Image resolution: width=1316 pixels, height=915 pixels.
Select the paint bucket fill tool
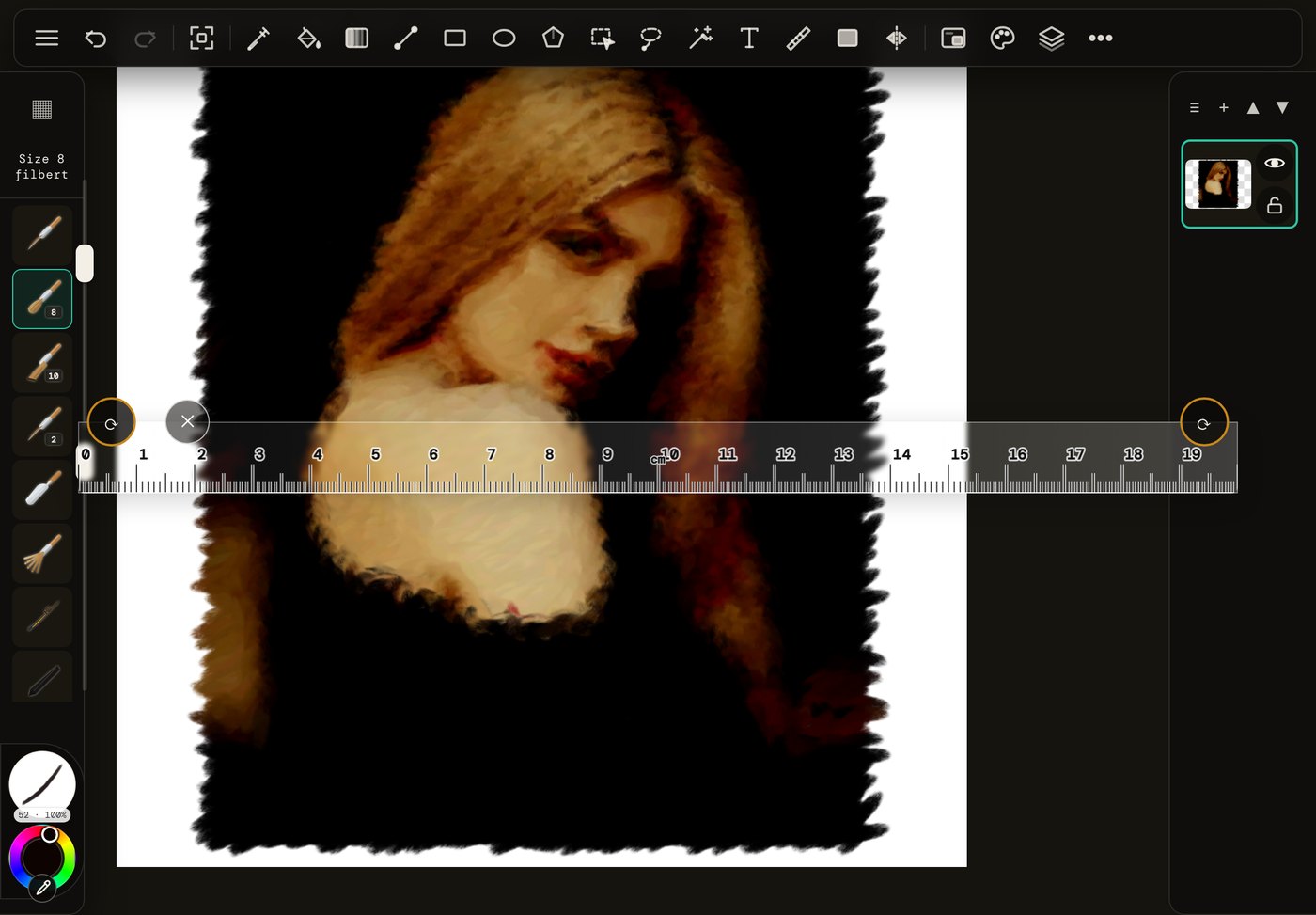tap(308, 39)
